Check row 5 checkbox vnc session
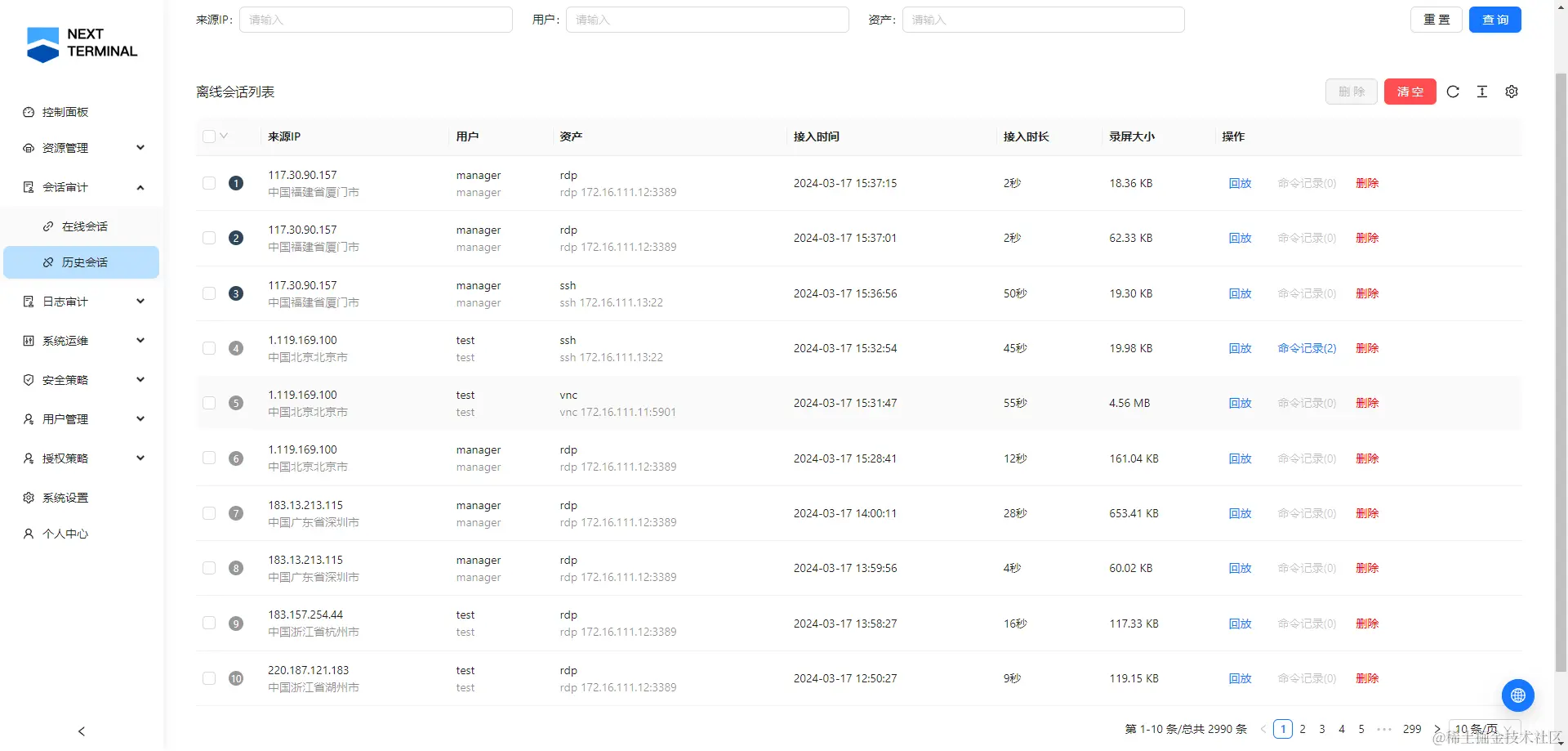This screenshot has height=751, width=1568. [x=209, y=403]
